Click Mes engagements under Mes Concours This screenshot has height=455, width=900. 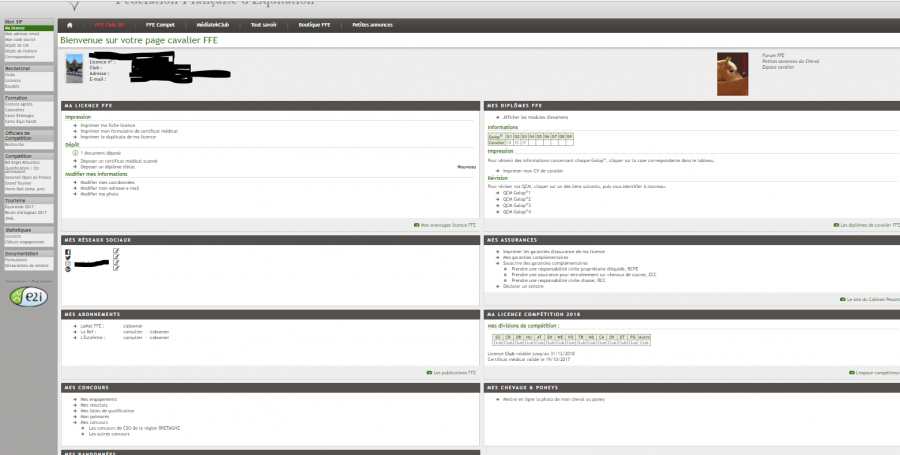[x=99, y=399]
